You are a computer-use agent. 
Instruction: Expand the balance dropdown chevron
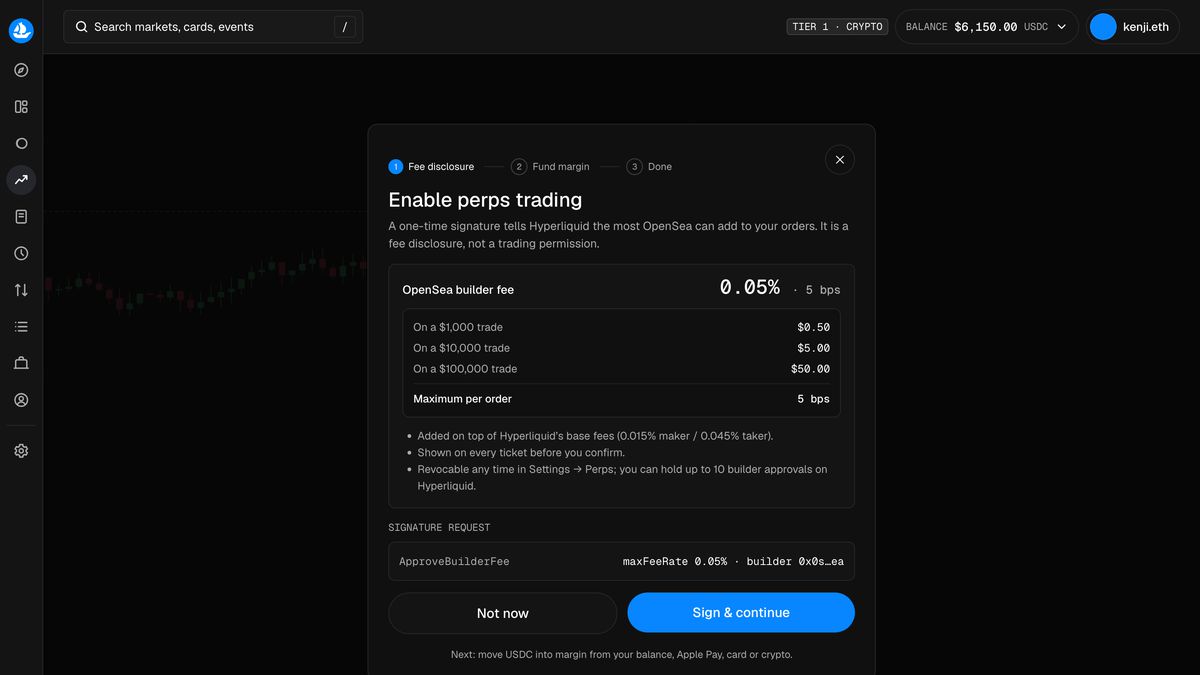pyautogui.click(x=1062, y=27)
